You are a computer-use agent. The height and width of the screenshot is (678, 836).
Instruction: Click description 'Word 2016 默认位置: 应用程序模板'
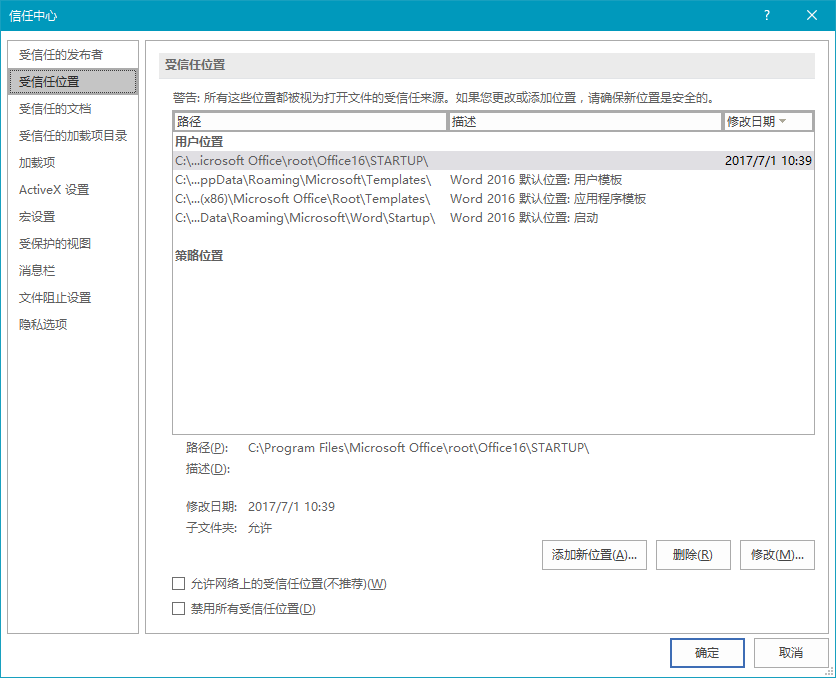(x=548, y=199)
